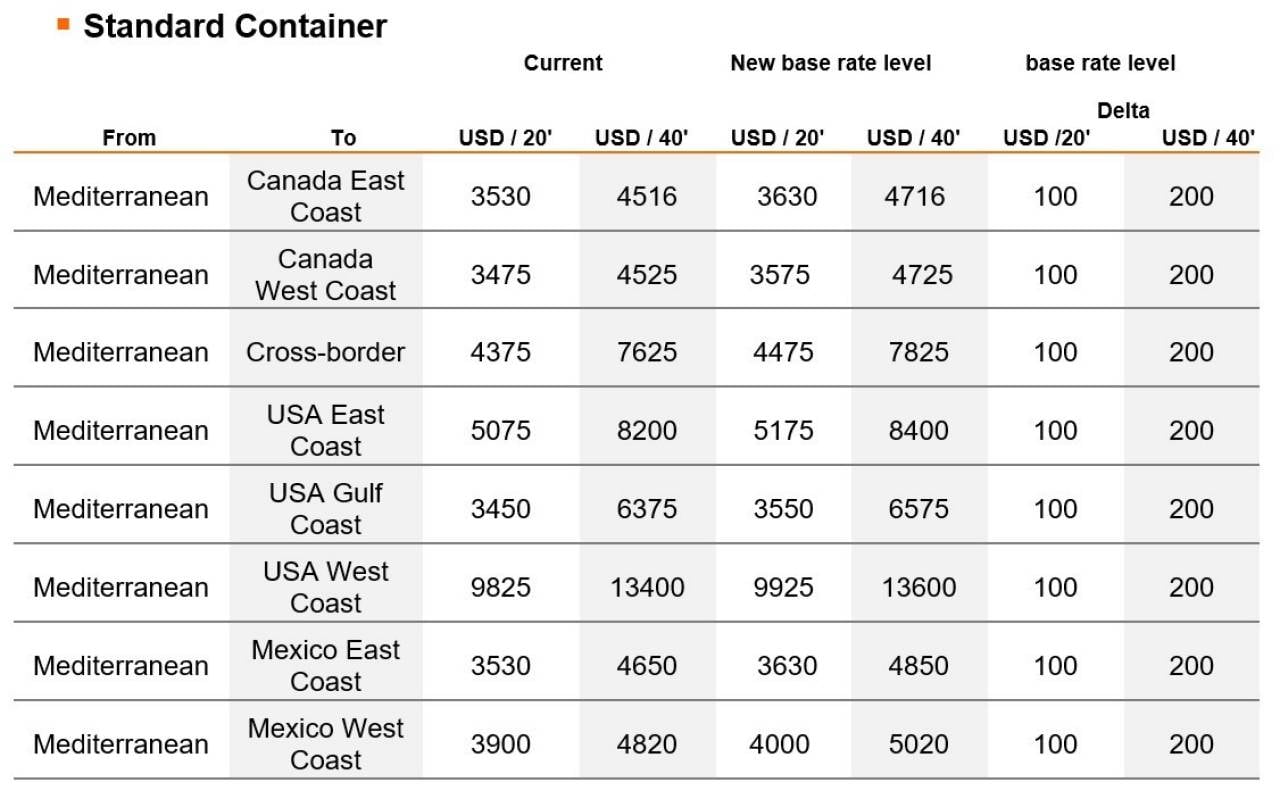
Task: Select the current rate value 3475
Action: coord(501,275)
